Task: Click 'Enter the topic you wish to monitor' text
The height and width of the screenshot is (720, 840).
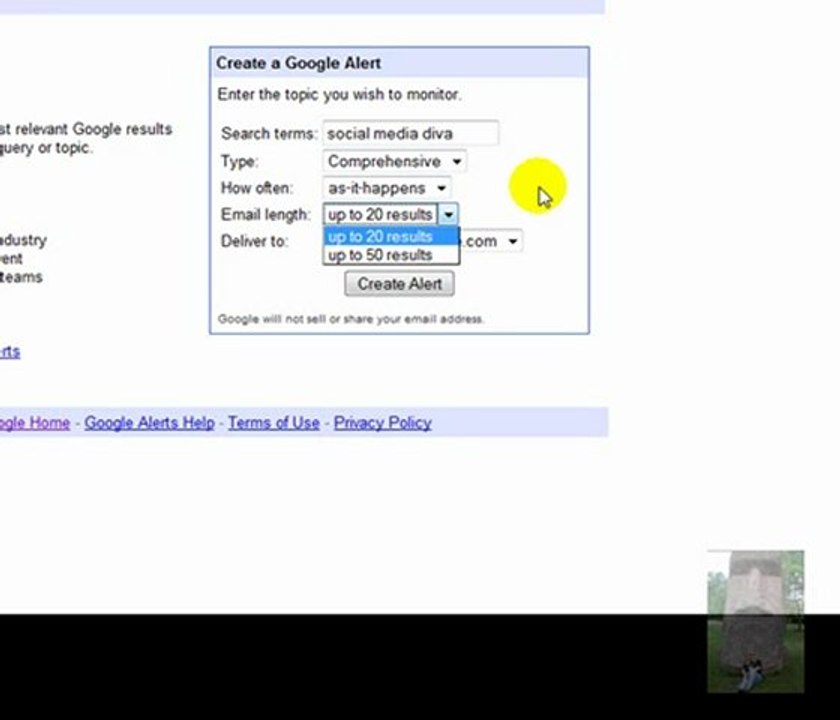Action: (340, 95)
